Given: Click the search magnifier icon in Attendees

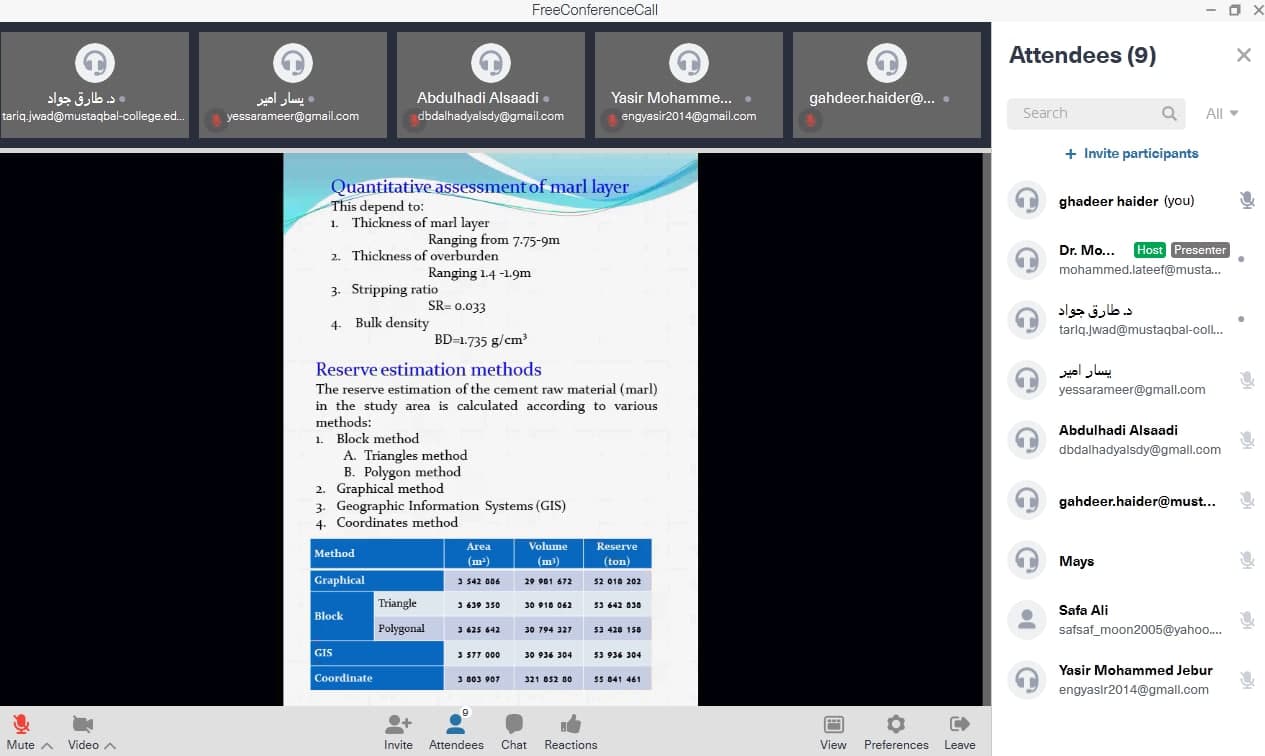Looking at the screenshot, I should pos(1169,113).
